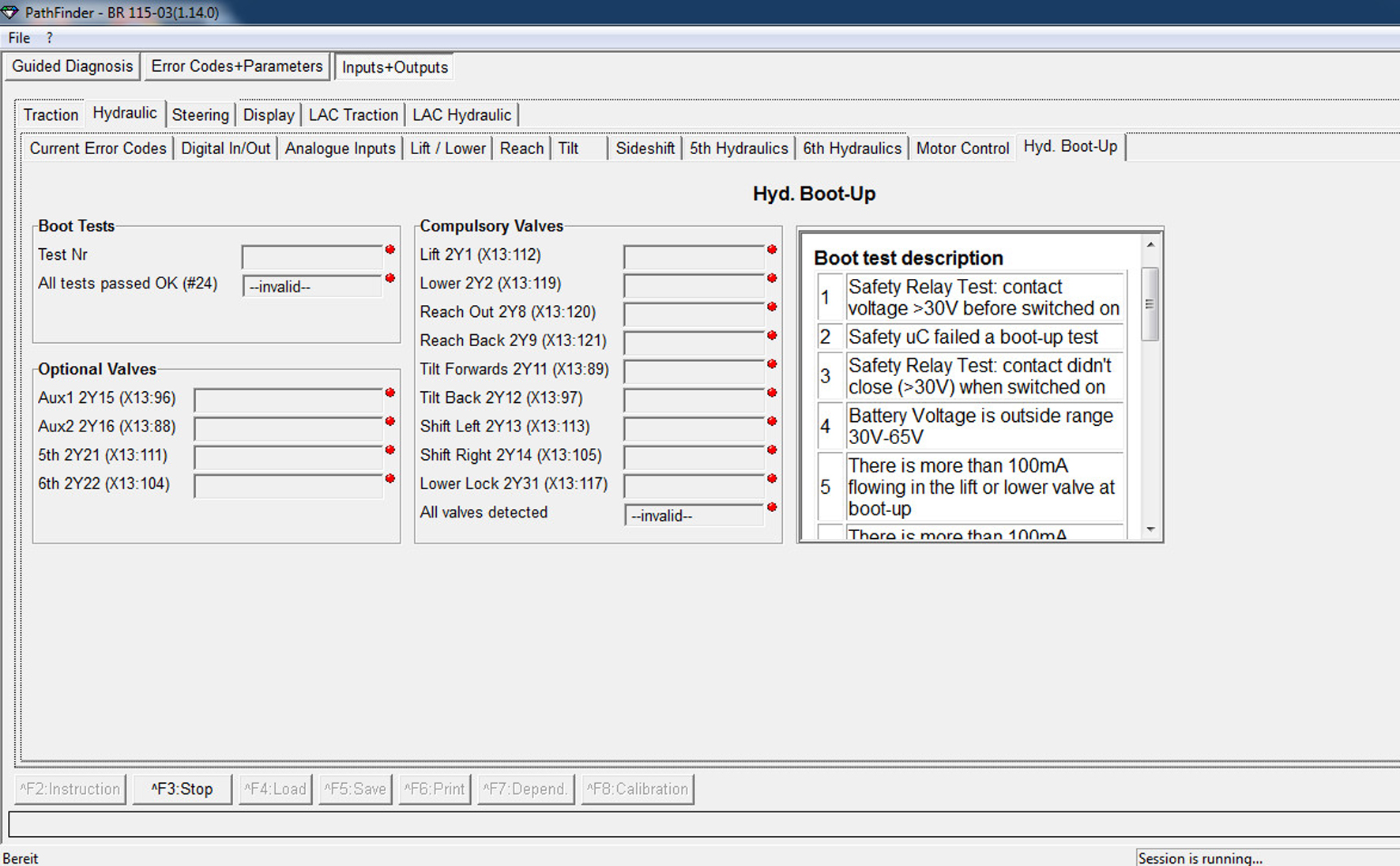Open the Lift / Lower sub-tab
The image size is (1400, 866).
(447, 149)
